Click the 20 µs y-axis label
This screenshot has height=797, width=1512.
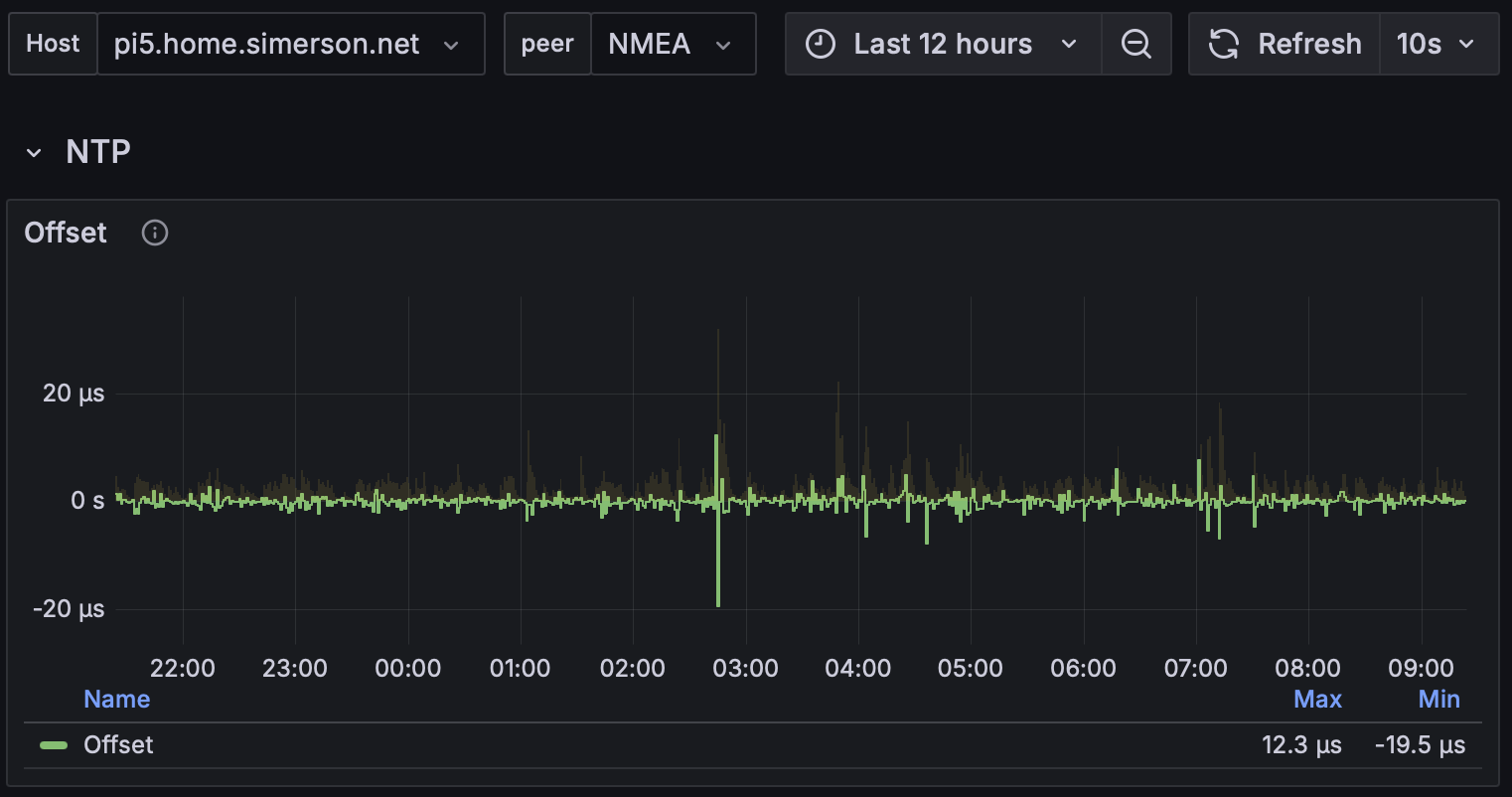tap(74, 394)
